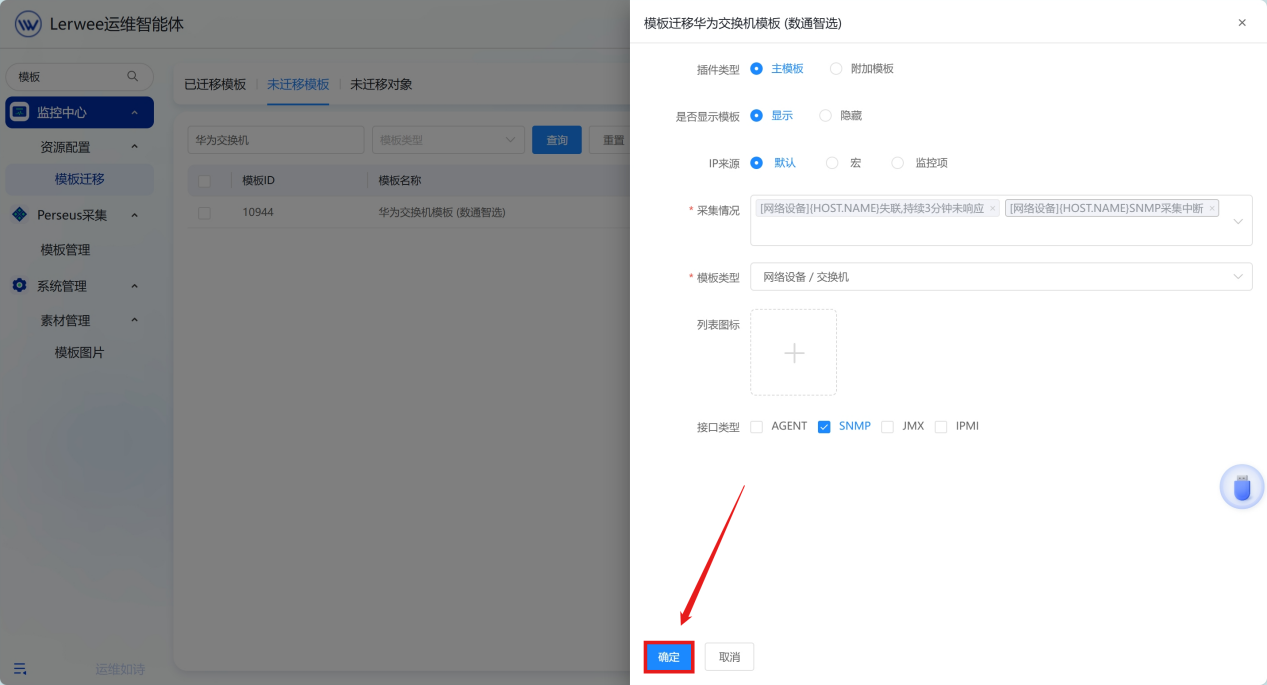Remove the SNMP采集中断 tag

coord(1212,209)
